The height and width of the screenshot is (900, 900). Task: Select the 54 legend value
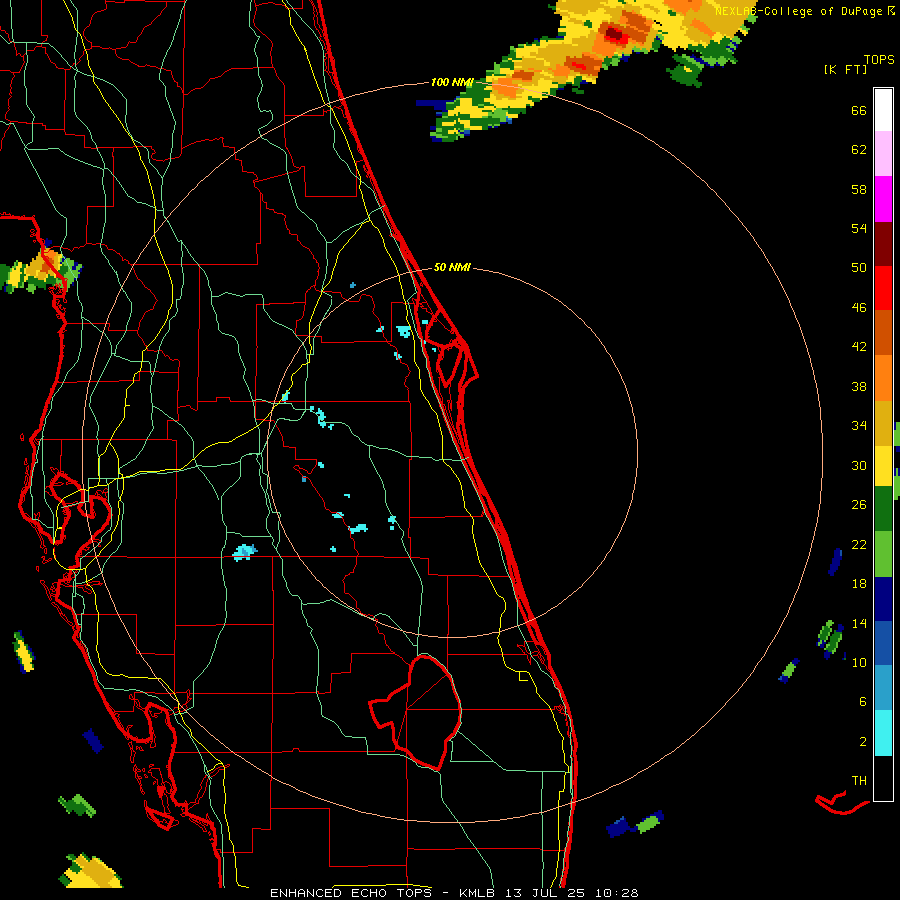tap(859, 228)
